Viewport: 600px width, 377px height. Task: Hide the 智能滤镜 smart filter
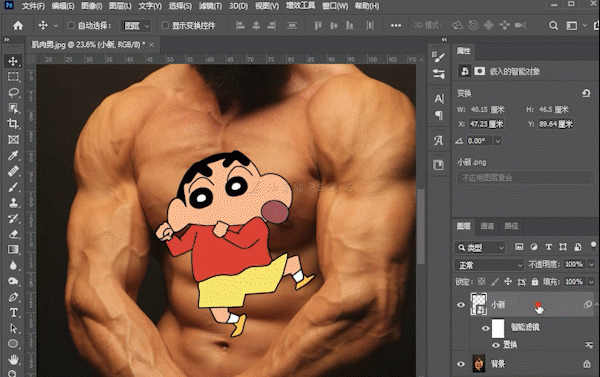486,328
